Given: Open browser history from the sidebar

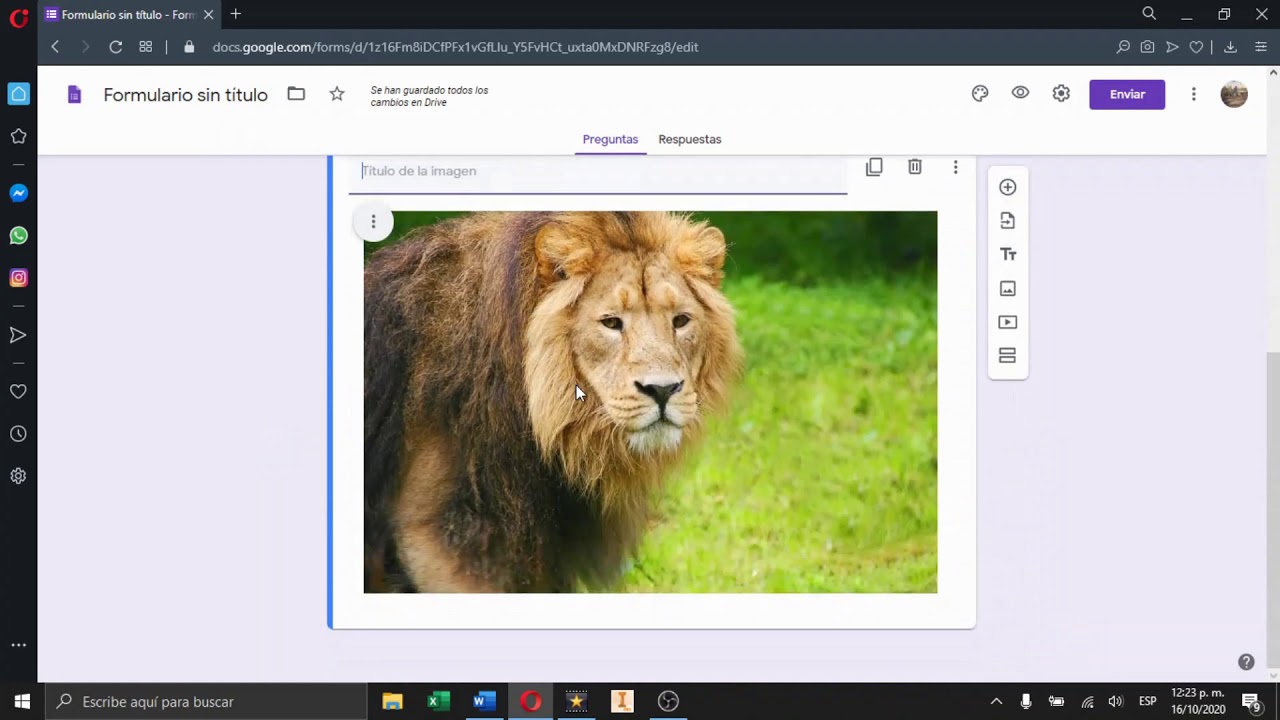Looking at the screenshot, I should 18,434.
